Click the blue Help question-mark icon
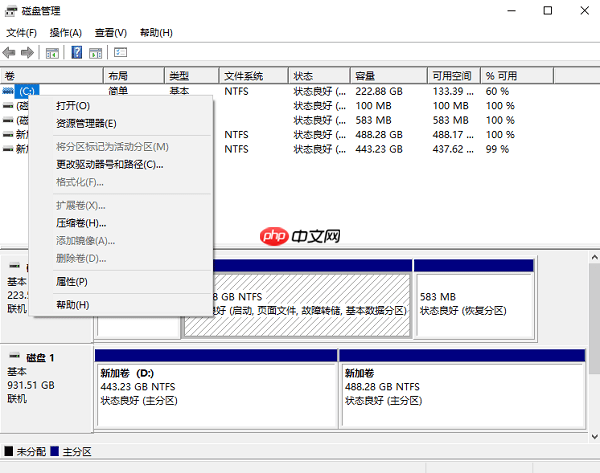Screen dimensions: 600x473 (77, 52)
